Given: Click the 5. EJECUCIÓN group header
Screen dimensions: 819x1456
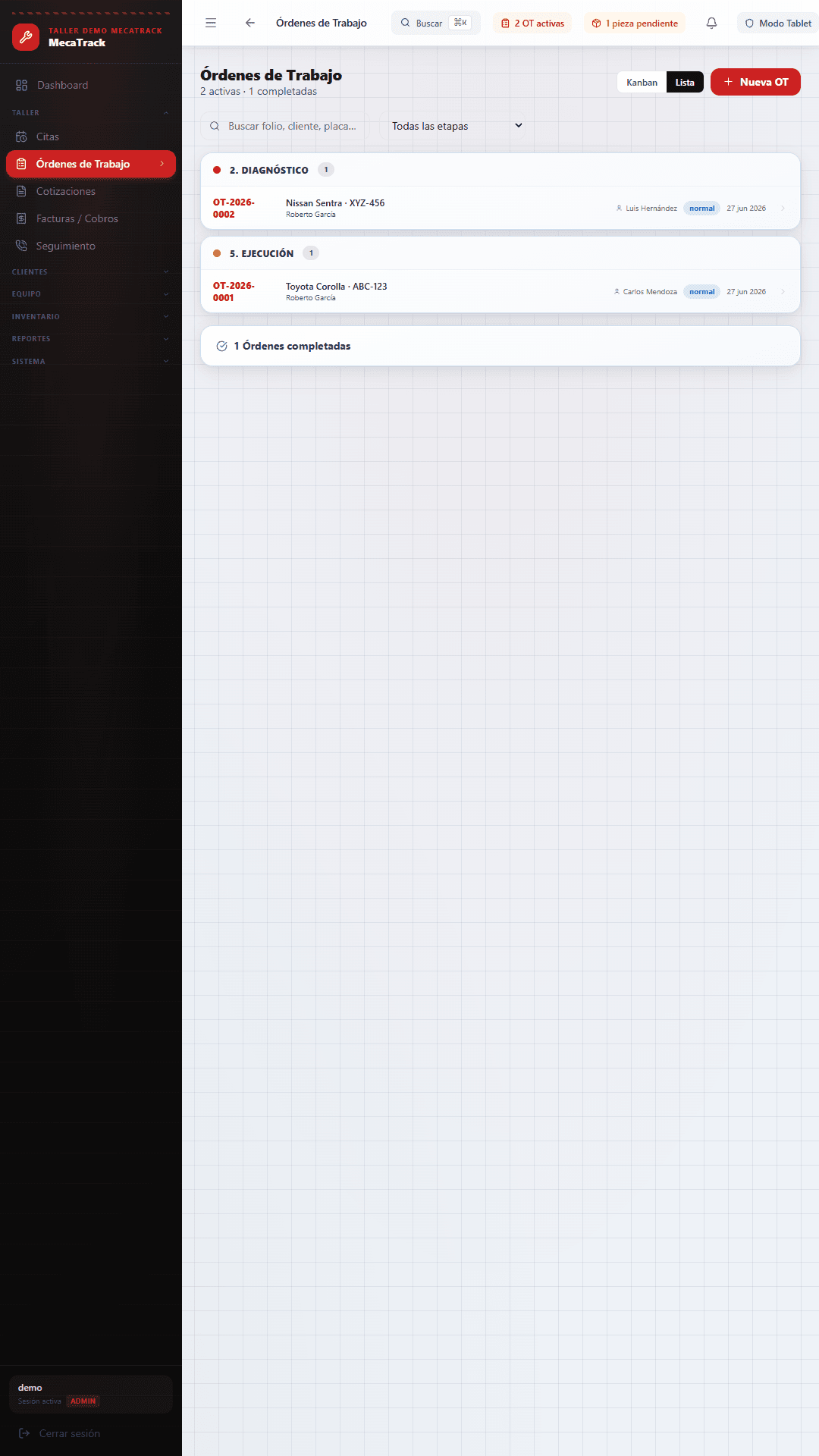Looking at the screenshot, I should [x=500, y=253].
